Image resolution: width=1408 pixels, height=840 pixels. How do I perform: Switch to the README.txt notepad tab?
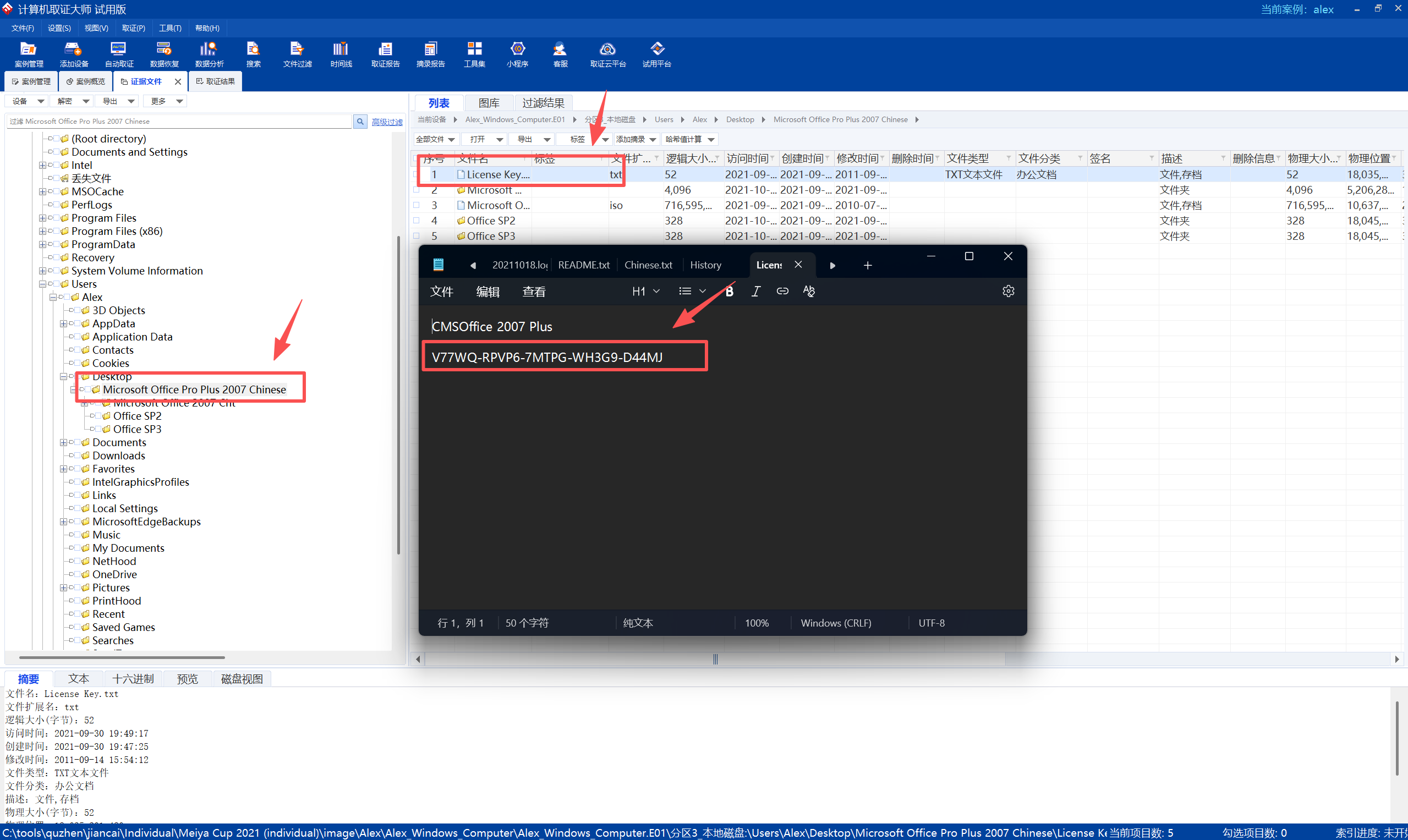[x=583, y=265]
